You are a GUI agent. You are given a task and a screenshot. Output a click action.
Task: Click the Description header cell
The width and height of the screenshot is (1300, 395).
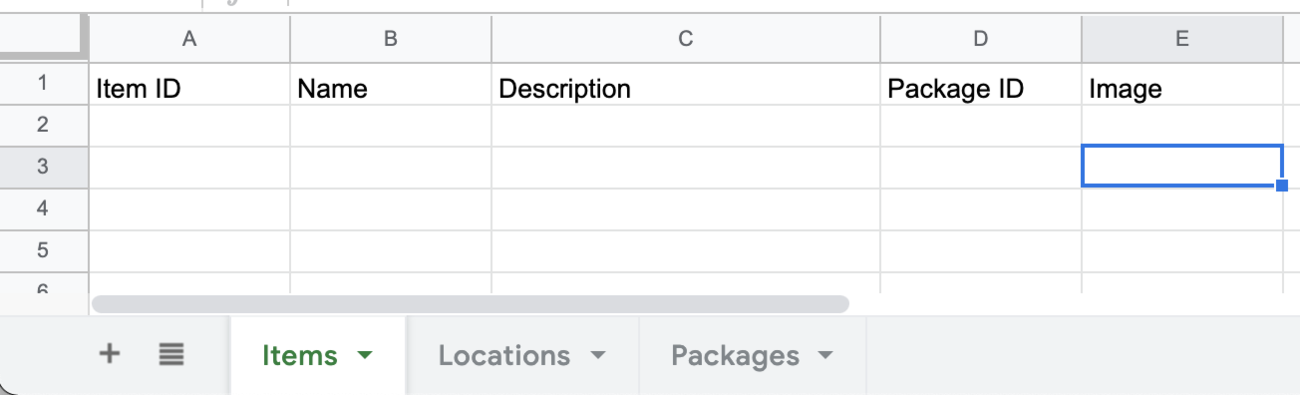tap(686, 88)
